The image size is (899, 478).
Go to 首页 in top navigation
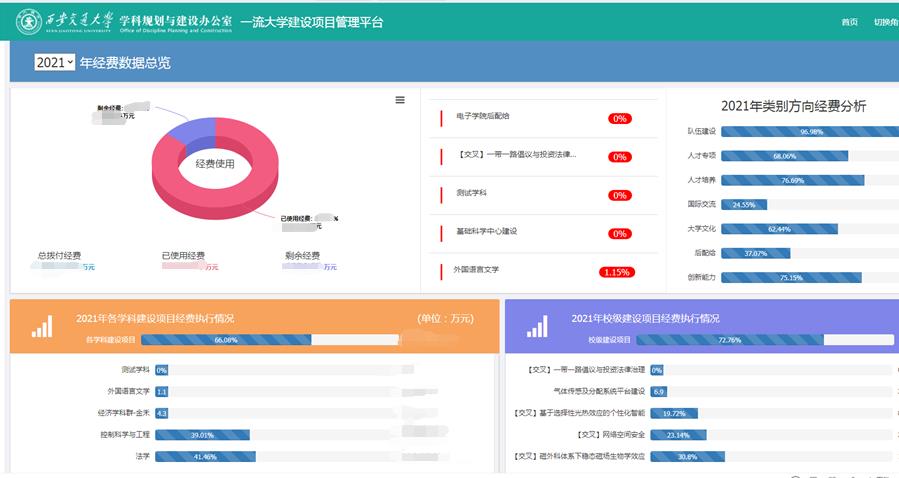pyautogui.click(x=849, y=22)
